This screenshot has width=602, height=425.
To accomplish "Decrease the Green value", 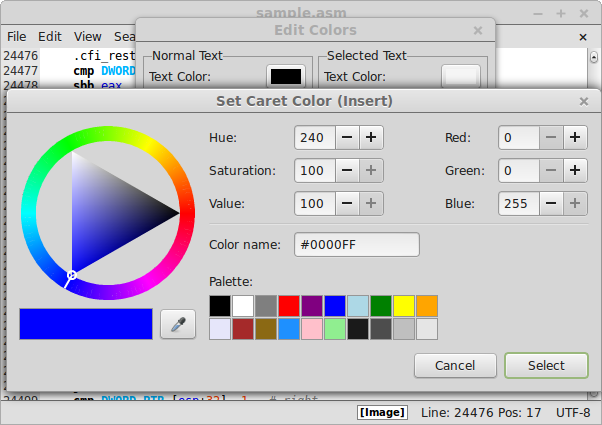I will (551, 170).
